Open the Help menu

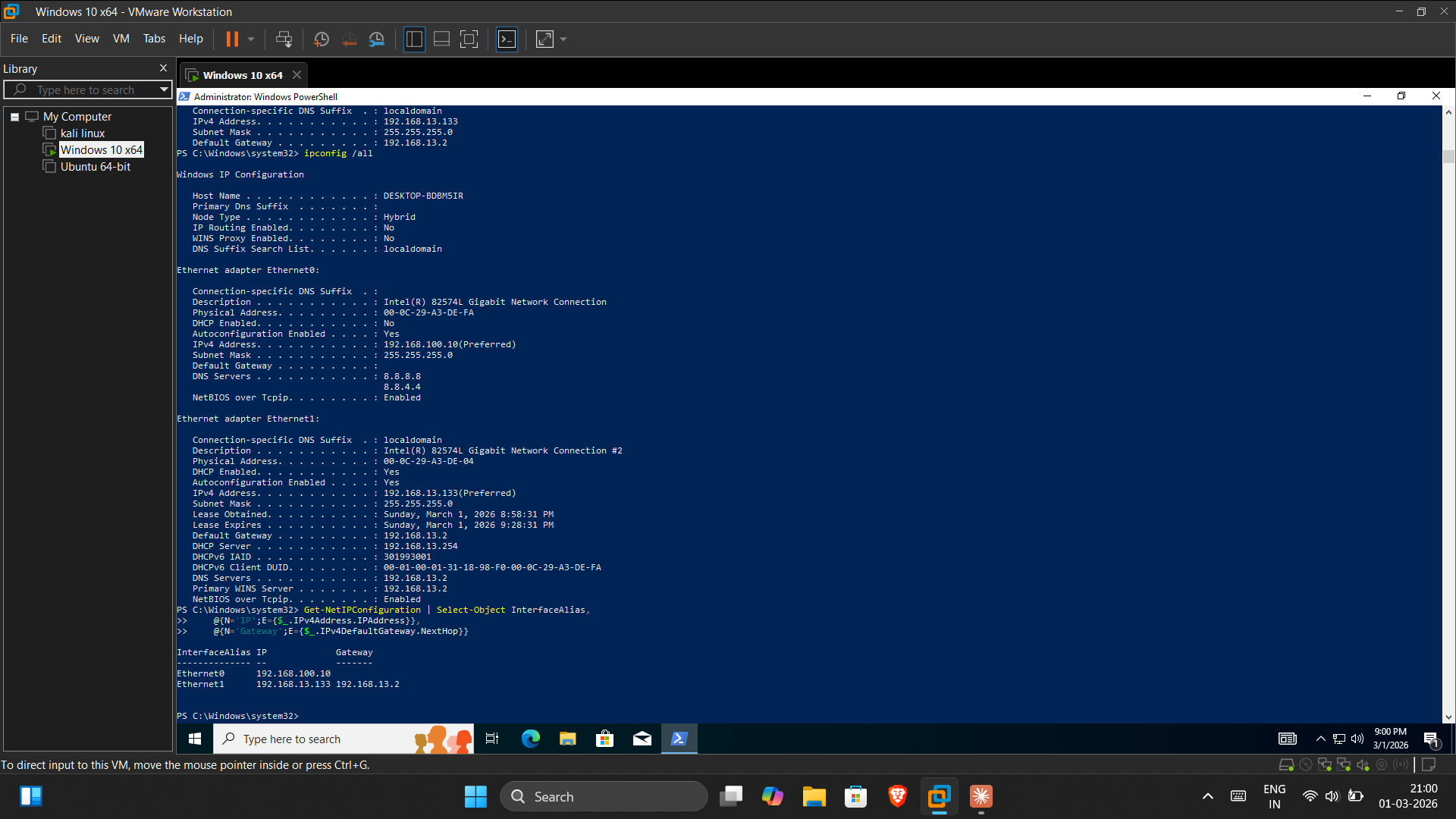pyautogui.click(x=191, y=39)
